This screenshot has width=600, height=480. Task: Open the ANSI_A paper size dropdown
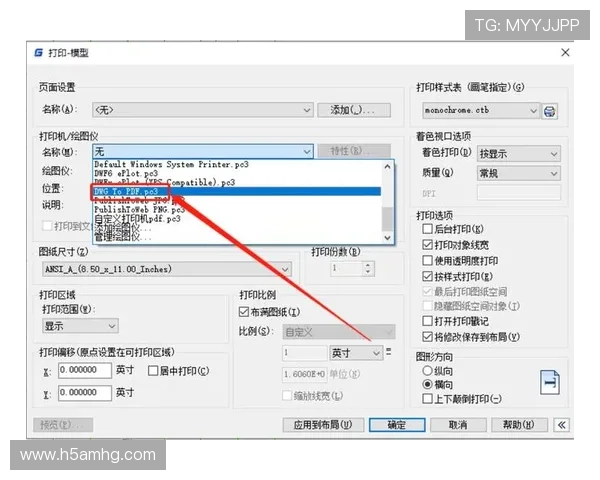point(166,269)
